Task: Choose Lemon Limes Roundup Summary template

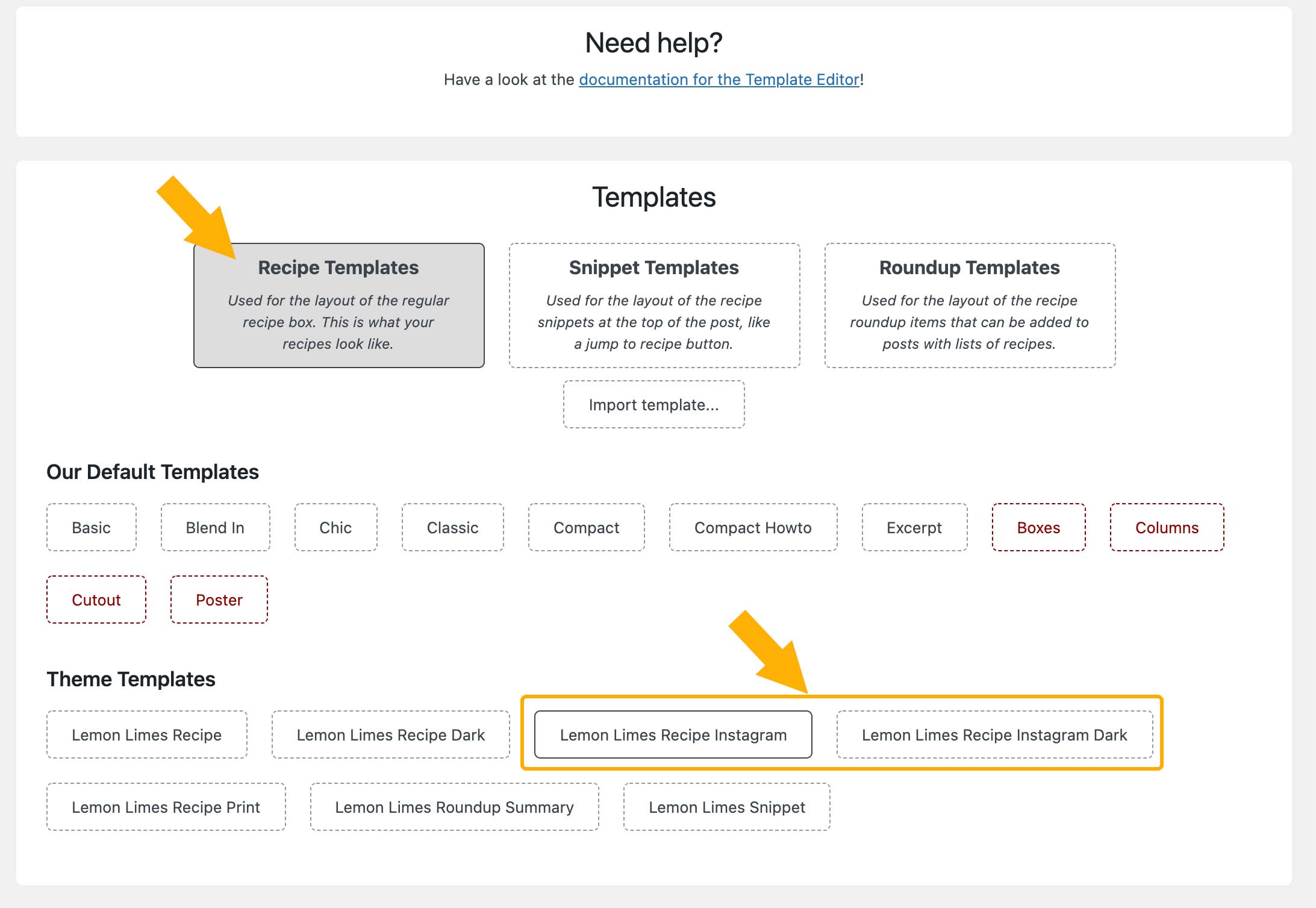Action: click(x=454, y=807)
